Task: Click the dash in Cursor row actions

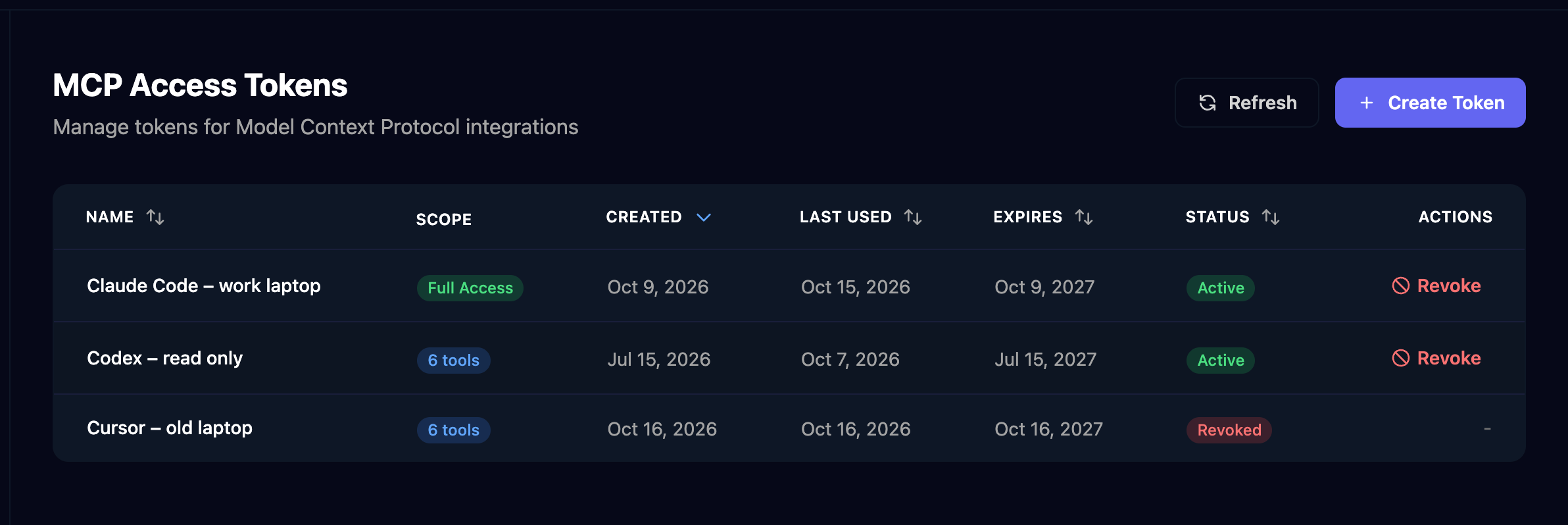Action: tap(1487, 429)
